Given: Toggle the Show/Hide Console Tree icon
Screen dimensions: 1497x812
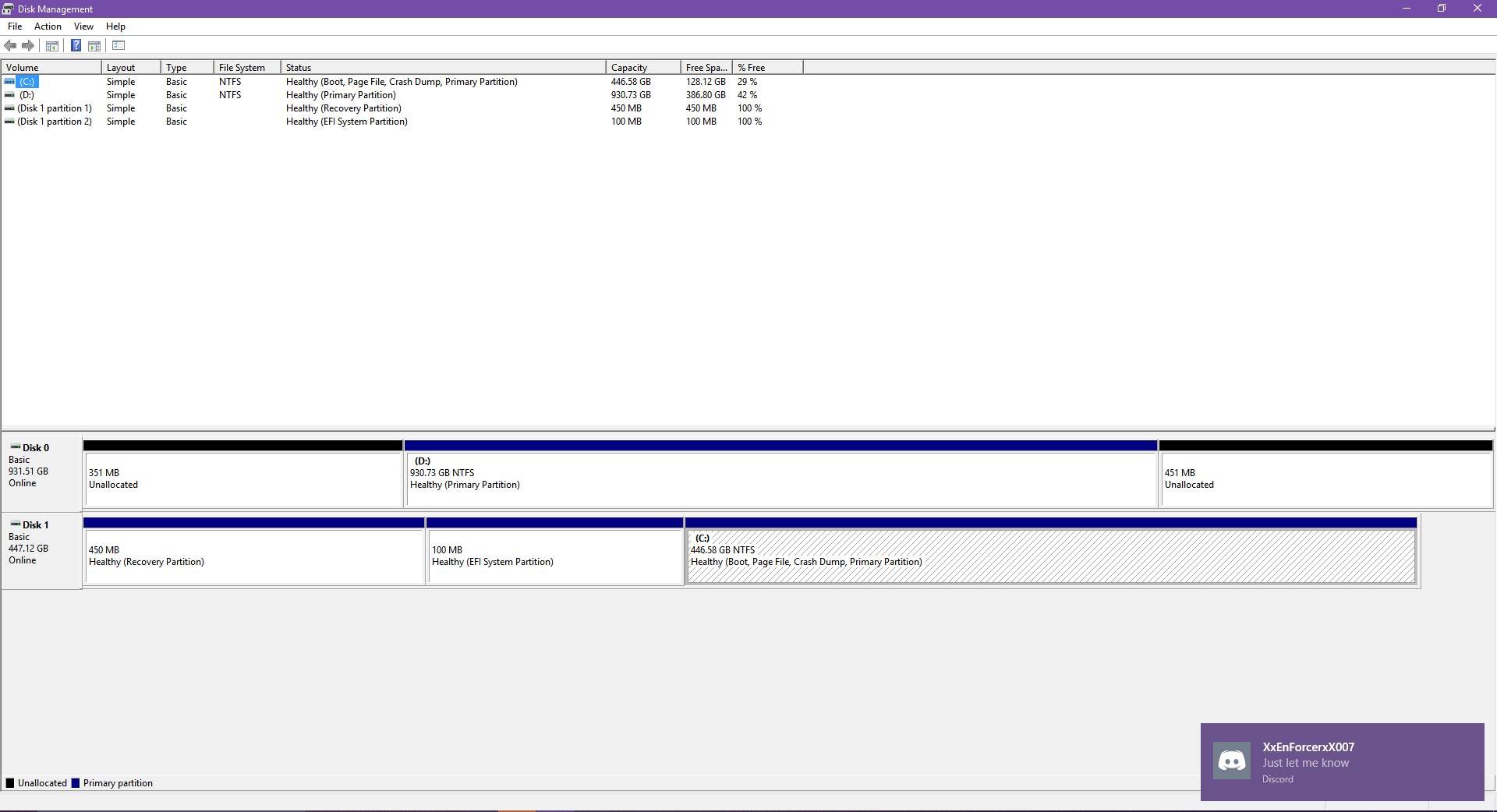Looking at the screenshot, I should 52,45.
